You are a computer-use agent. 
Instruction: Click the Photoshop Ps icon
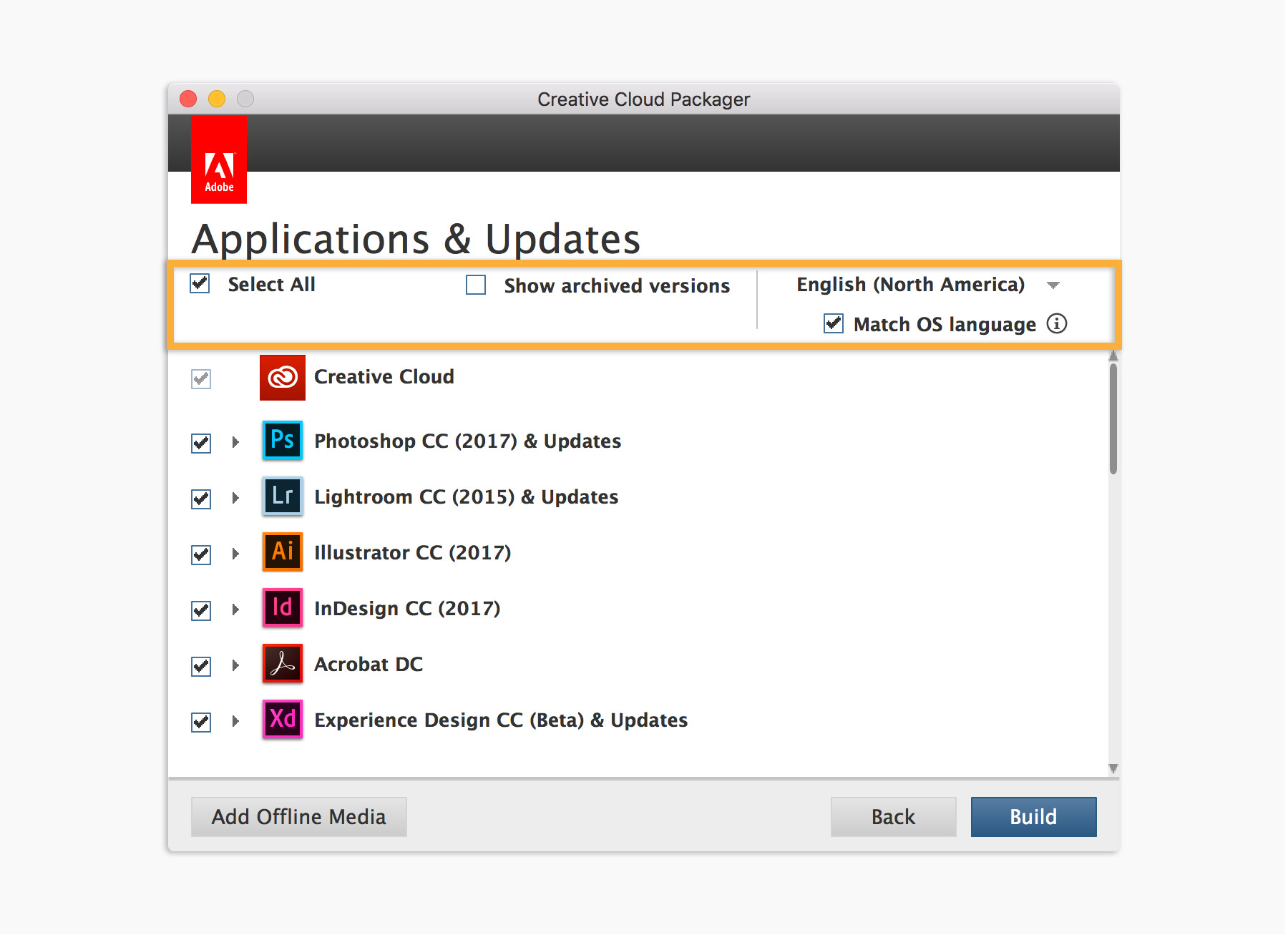(283, 440)
